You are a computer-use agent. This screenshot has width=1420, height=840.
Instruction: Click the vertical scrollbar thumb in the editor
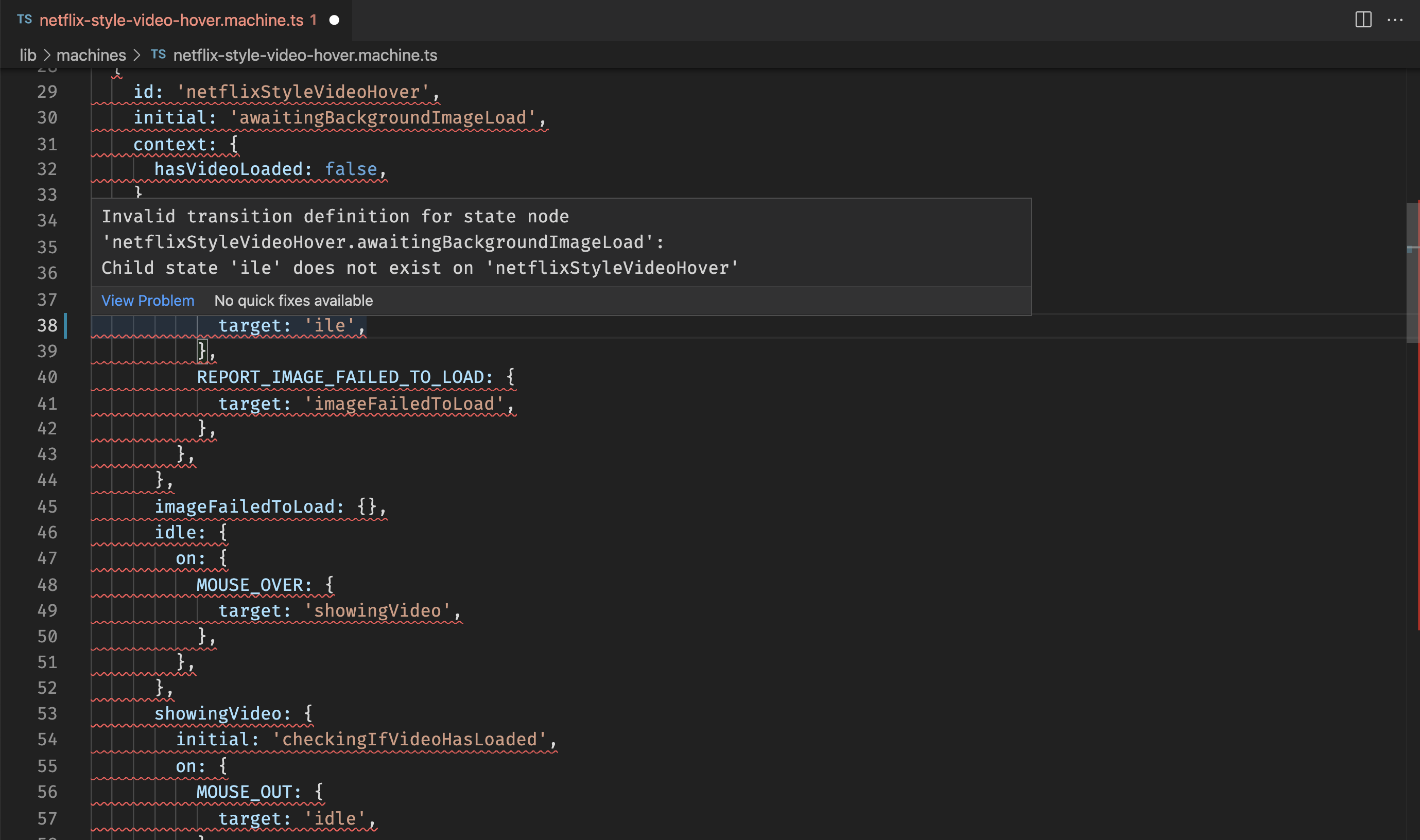[1412, 272]
